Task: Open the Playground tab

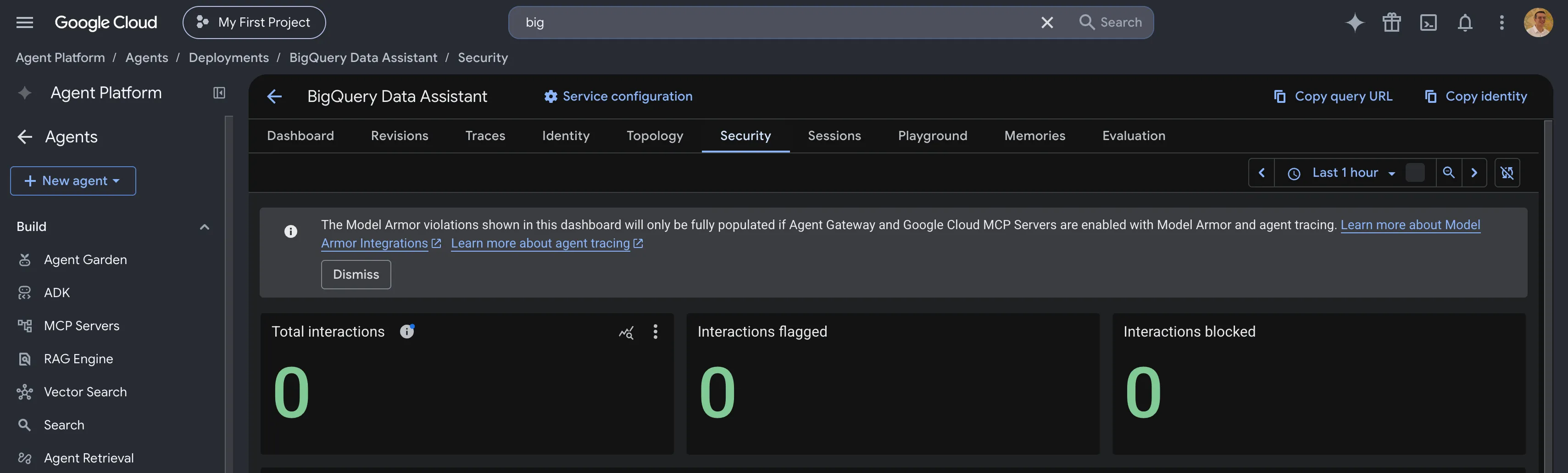Action: pos(933,136)
